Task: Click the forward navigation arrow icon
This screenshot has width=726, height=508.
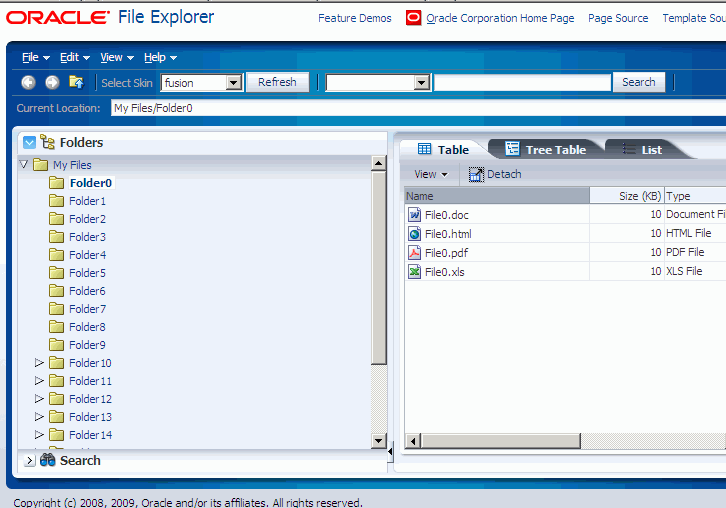Action: (52, 82)
